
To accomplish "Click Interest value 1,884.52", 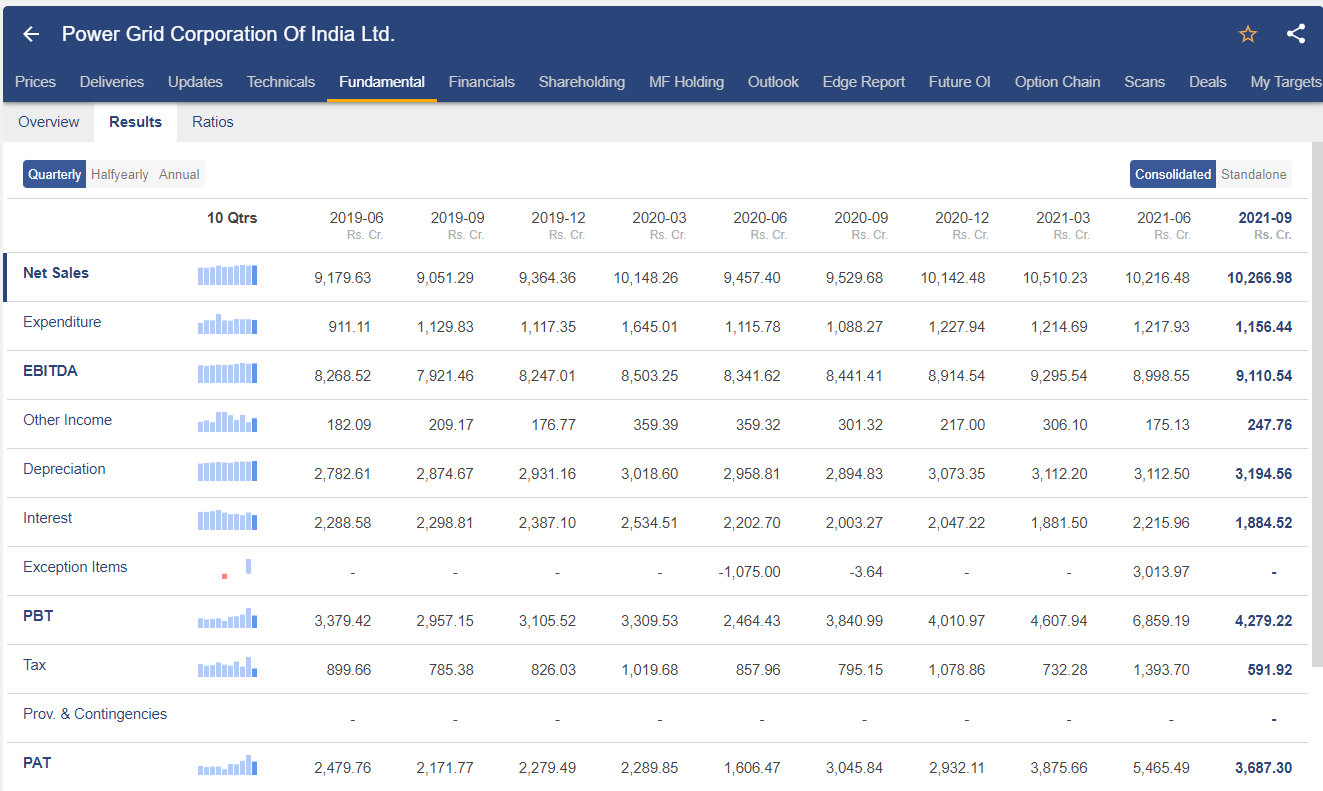I will coord(1264,523).
